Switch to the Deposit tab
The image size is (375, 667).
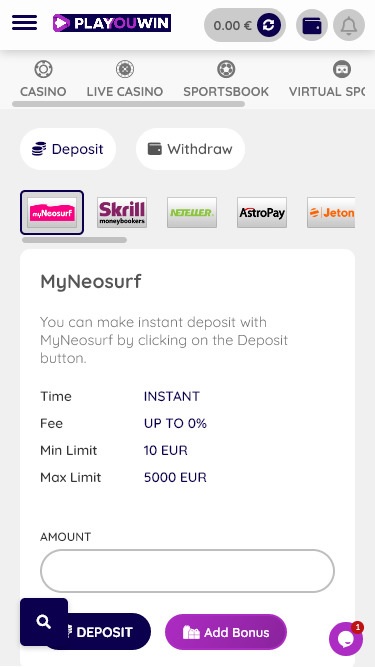68,149
